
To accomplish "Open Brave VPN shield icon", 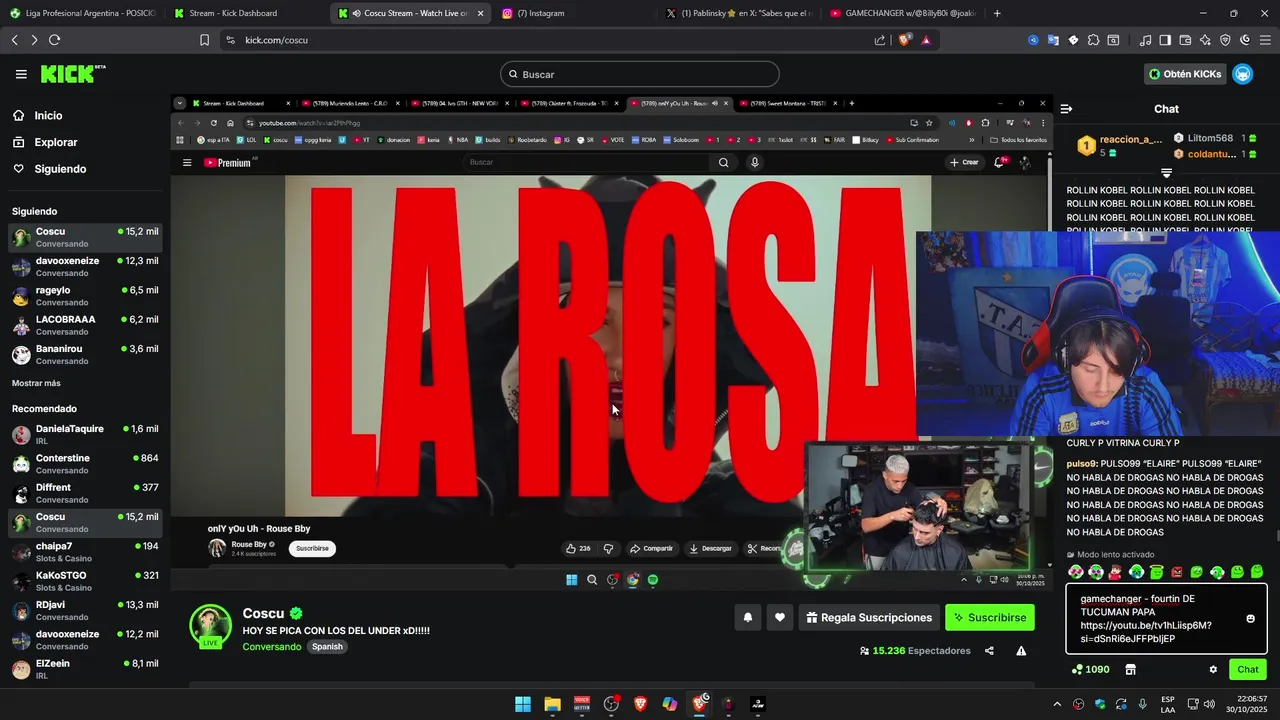I will pyautogui.click(x=1225, y=40).
